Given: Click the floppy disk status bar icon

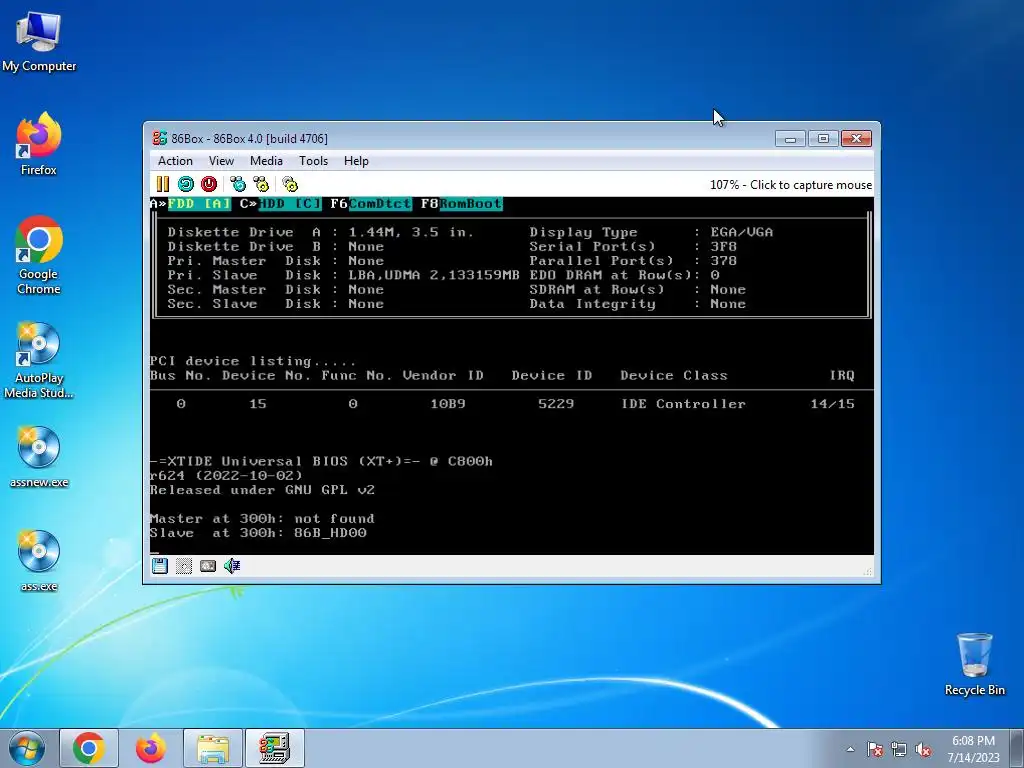Looking at the screenshot, I should 160,566.
